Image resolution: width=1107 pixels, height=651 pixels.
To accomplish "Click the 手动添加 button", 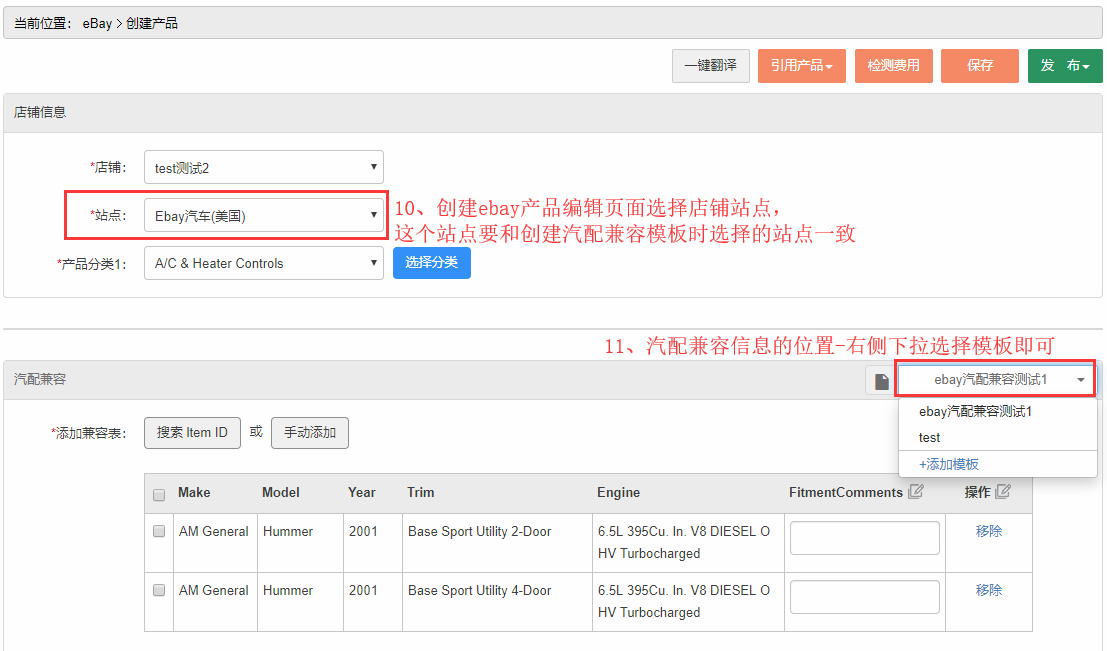I will pyautogui.click(x=309, y=432).
